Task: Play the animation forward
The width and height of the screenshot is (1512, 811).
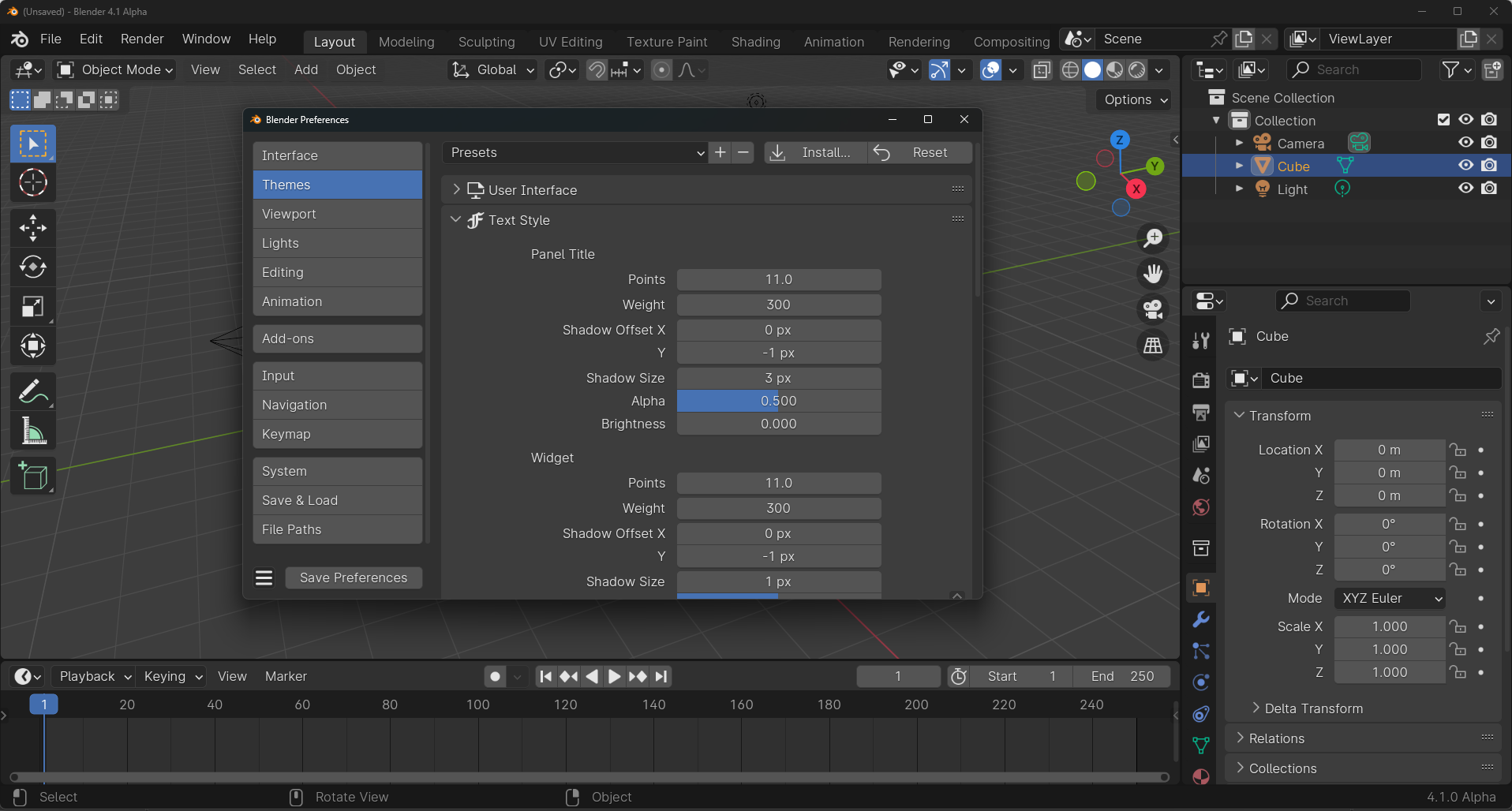Action: pyautogui.click(x=614, y=676)
